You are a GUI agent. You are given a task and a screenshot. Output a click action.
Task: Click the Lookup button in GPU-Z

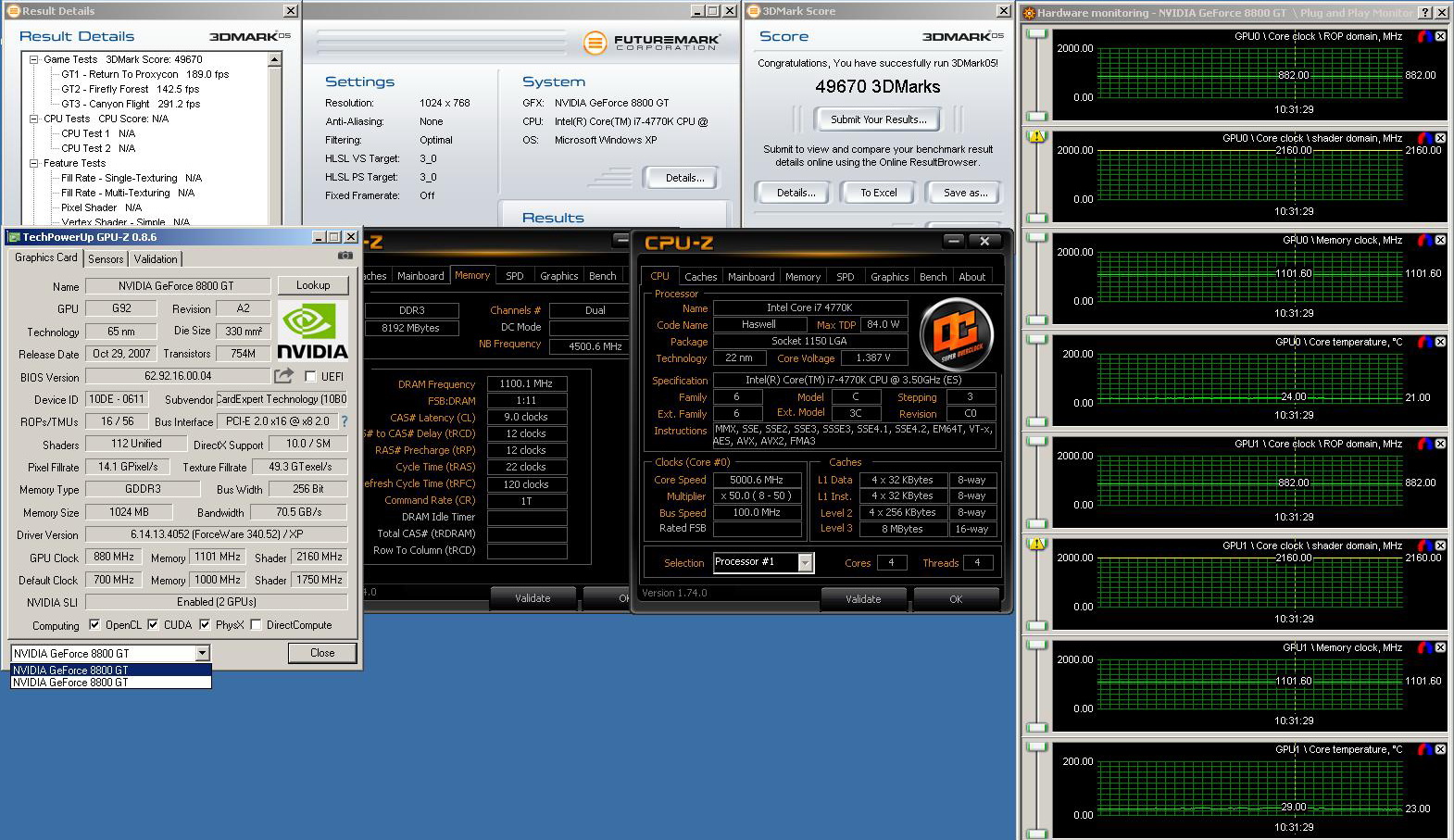click(313, 285)
